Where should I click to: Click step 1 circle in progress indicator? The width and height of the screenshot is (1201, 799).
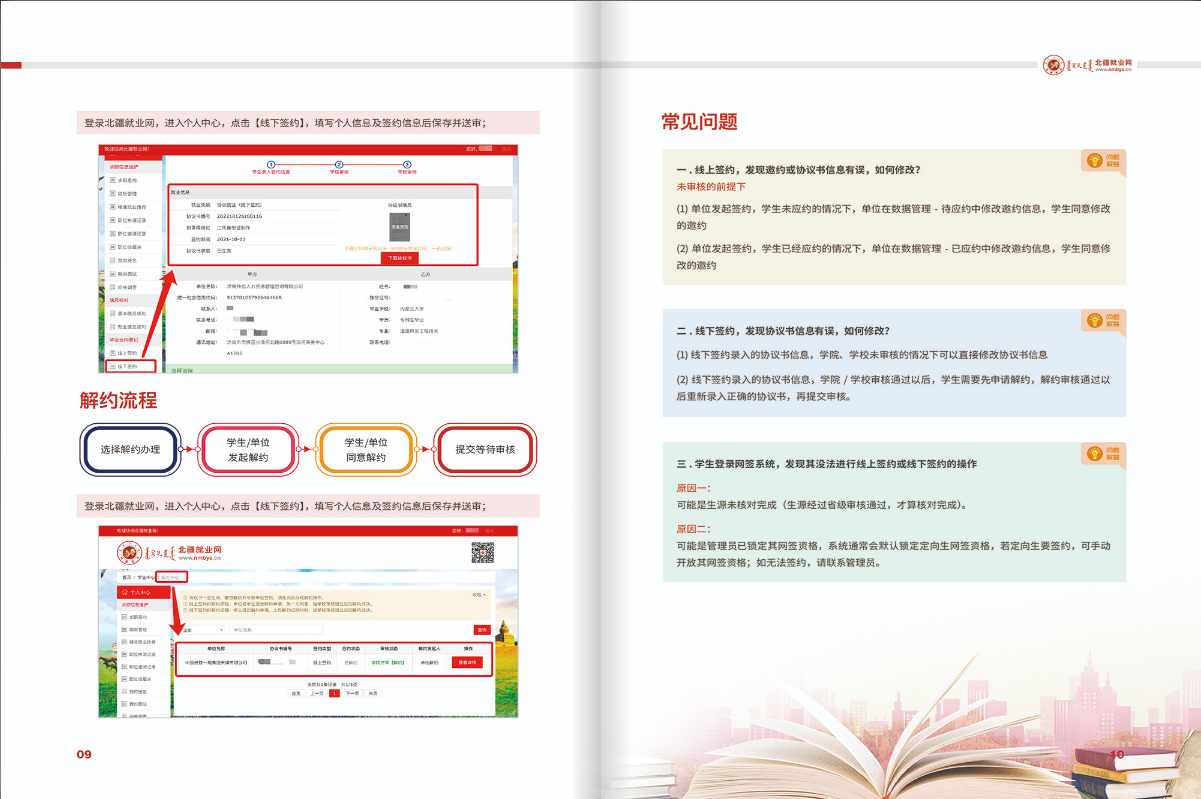[x=270, y=164]
